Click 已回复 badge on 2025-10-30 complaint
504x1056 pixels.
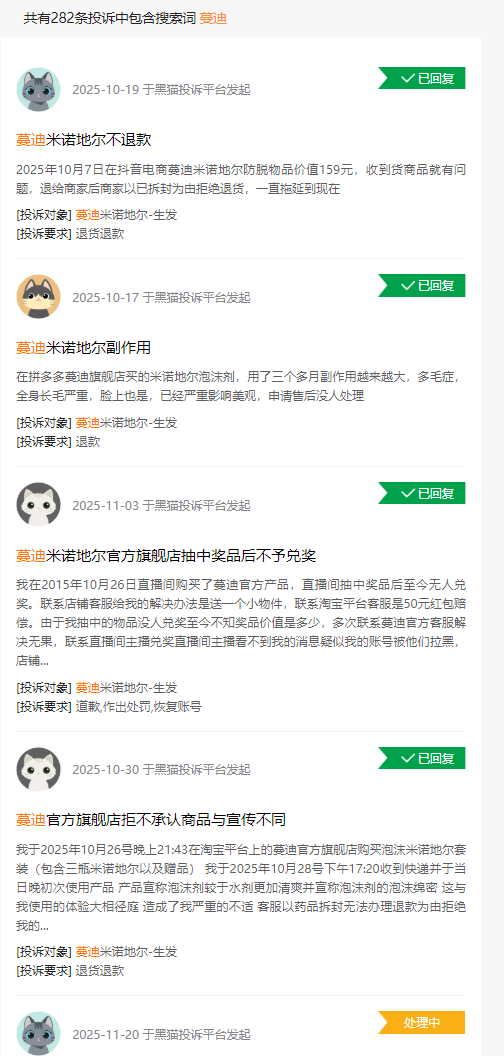[x=422, y=758]
